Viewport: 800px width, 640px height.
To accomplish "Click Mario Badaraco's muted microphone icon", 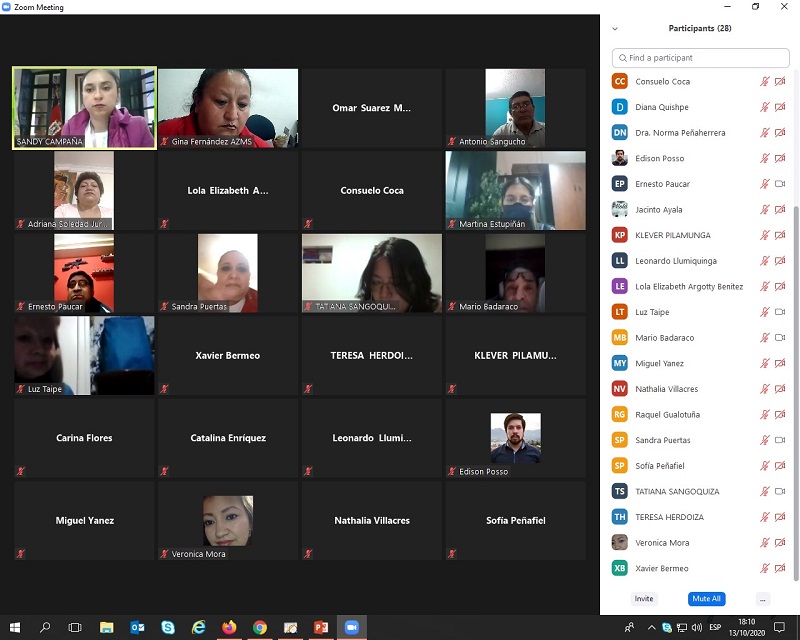I will [x=765, y=338].
